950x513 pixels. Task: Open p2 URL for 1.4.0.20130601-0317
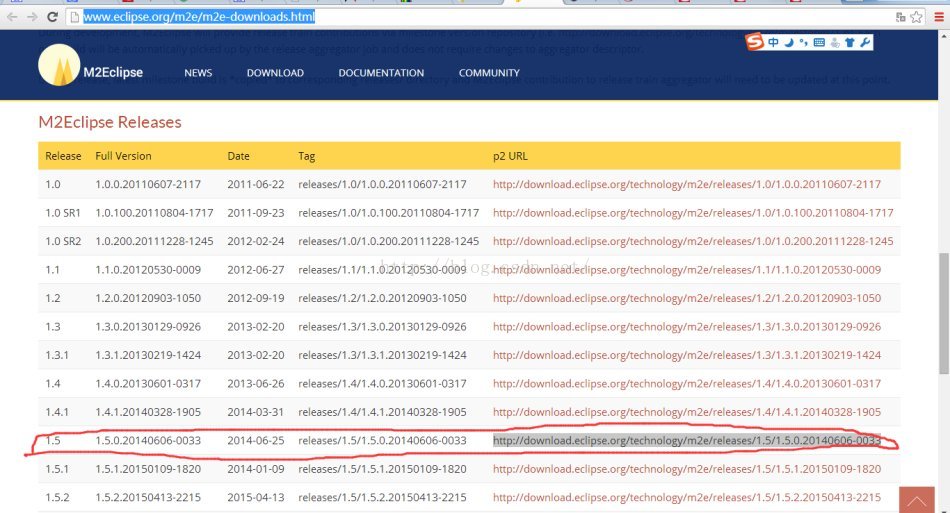[x=686, y=383]
